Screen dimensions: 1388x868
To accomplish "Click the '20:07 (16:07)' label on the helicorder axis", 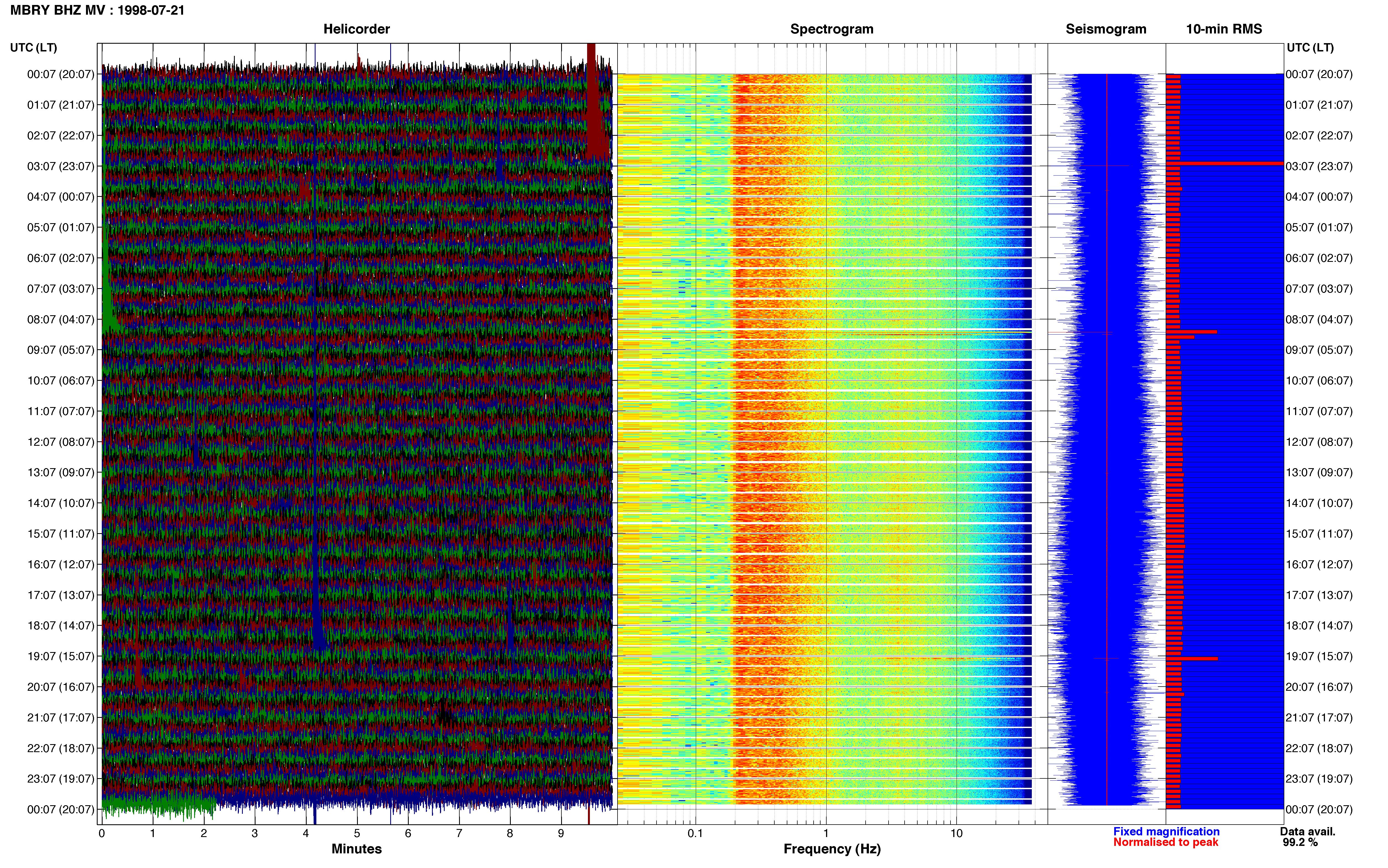I will [60, 687].
